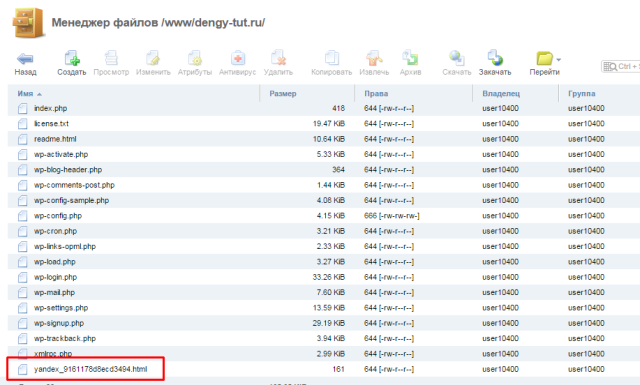Sort by the Владелец column header
Screen dimensions: 640x385
[x=501, y=93]
